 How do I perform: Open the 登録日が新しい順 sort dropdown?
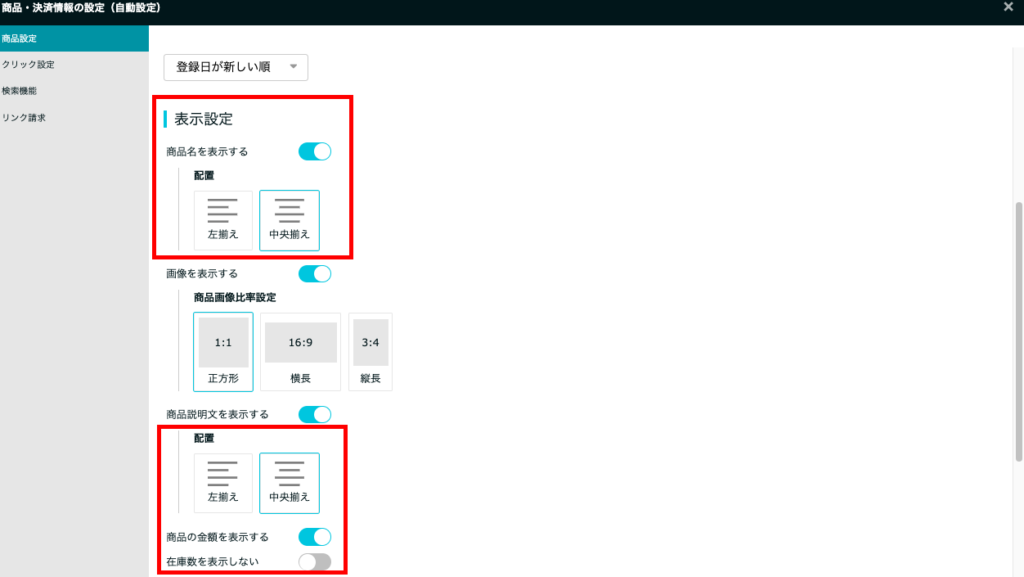click(x=235, y=67)
